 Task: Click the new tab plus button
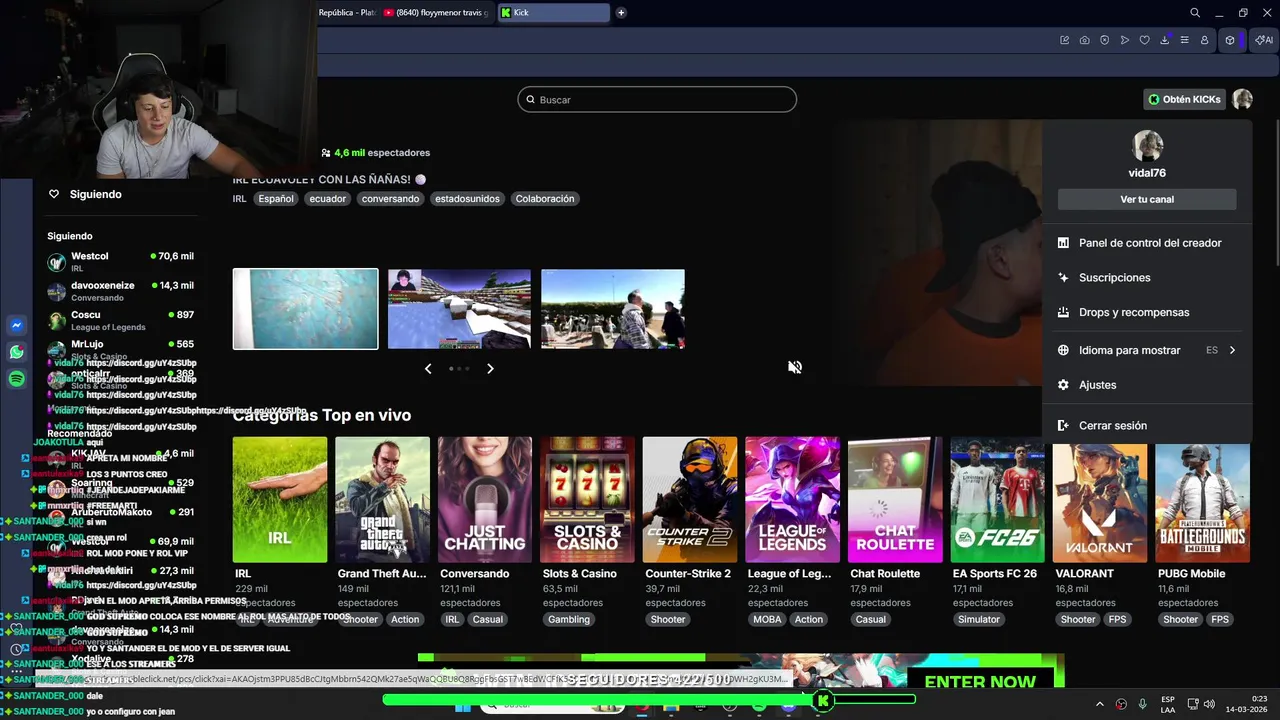click(x=621, y=13)
